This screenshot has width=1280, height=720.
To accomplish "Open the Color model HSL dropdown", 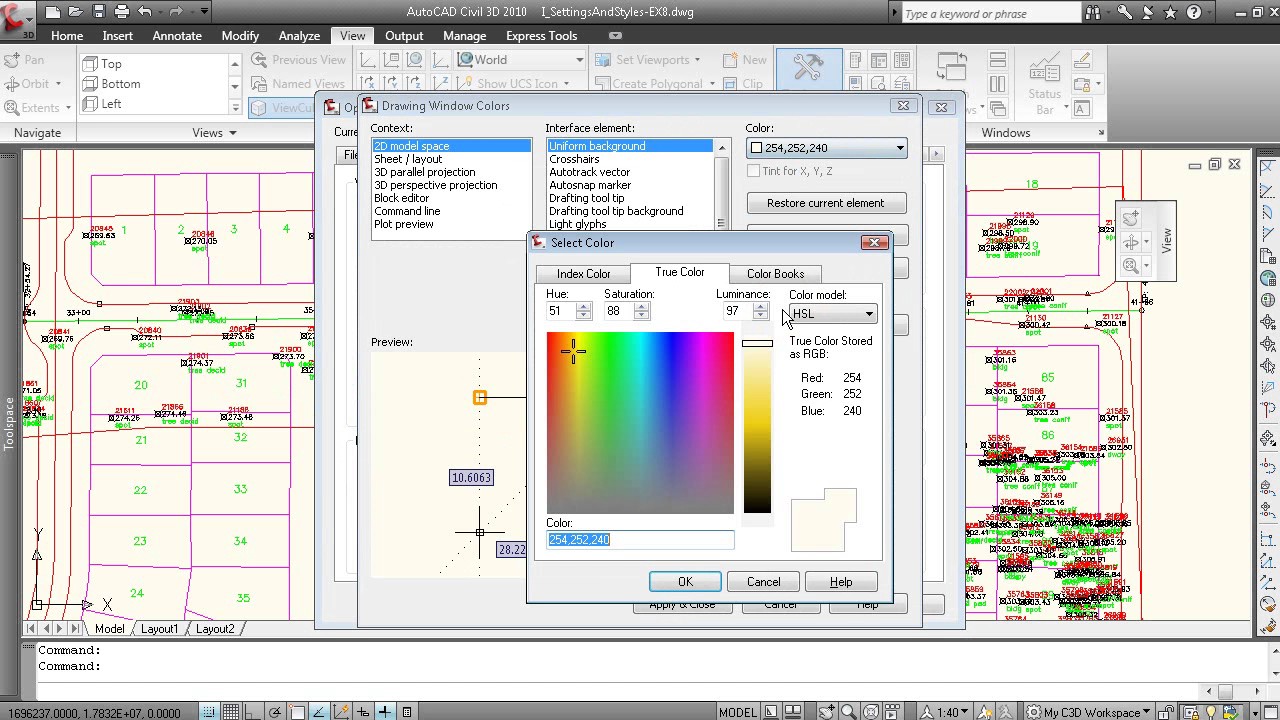I will coord(833,314).
